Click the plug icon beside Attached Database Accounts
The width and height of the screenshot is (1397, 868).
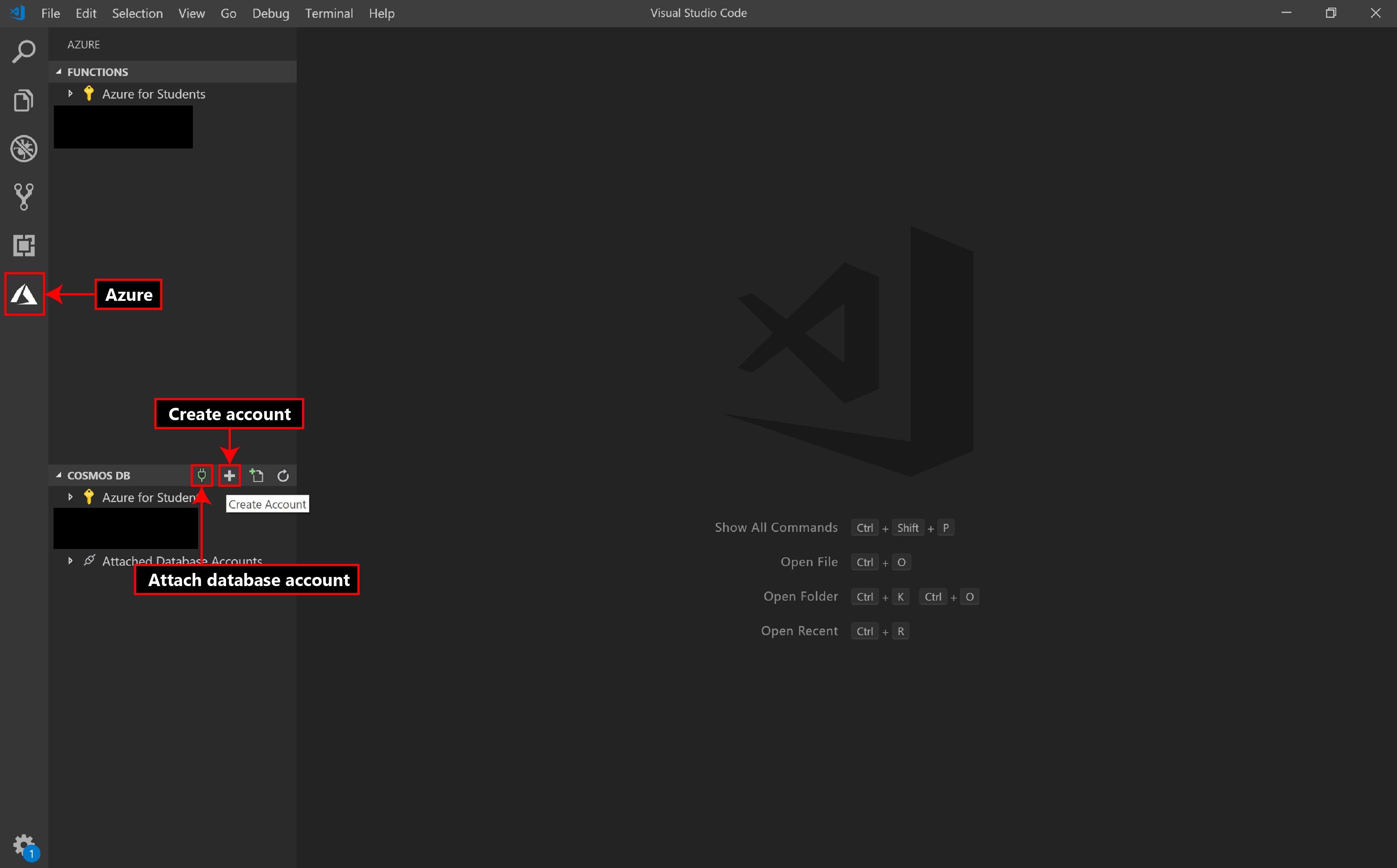pyautogui.click(x=89, y=560)
